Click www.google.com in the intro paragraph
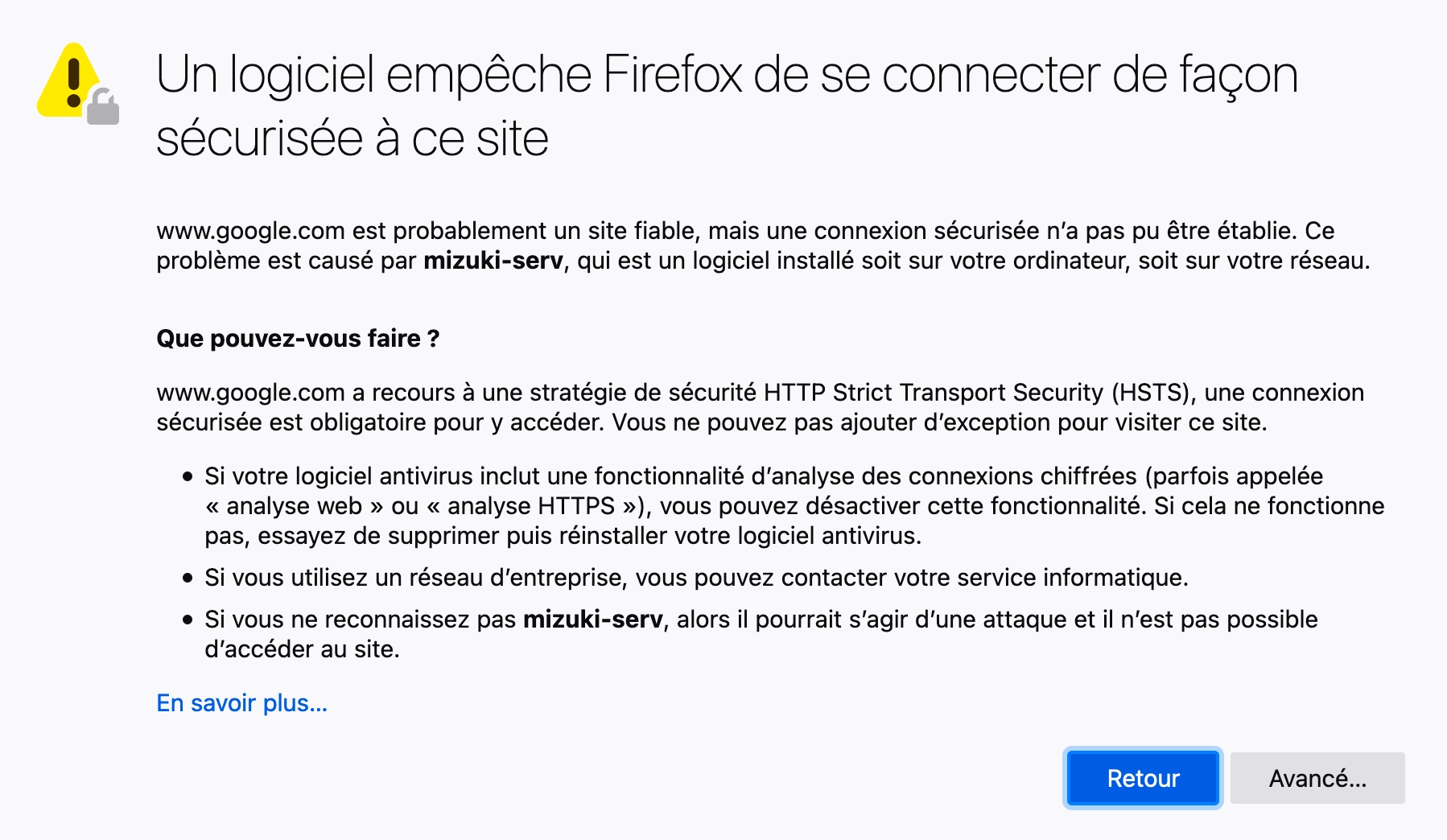 [250, 231]
